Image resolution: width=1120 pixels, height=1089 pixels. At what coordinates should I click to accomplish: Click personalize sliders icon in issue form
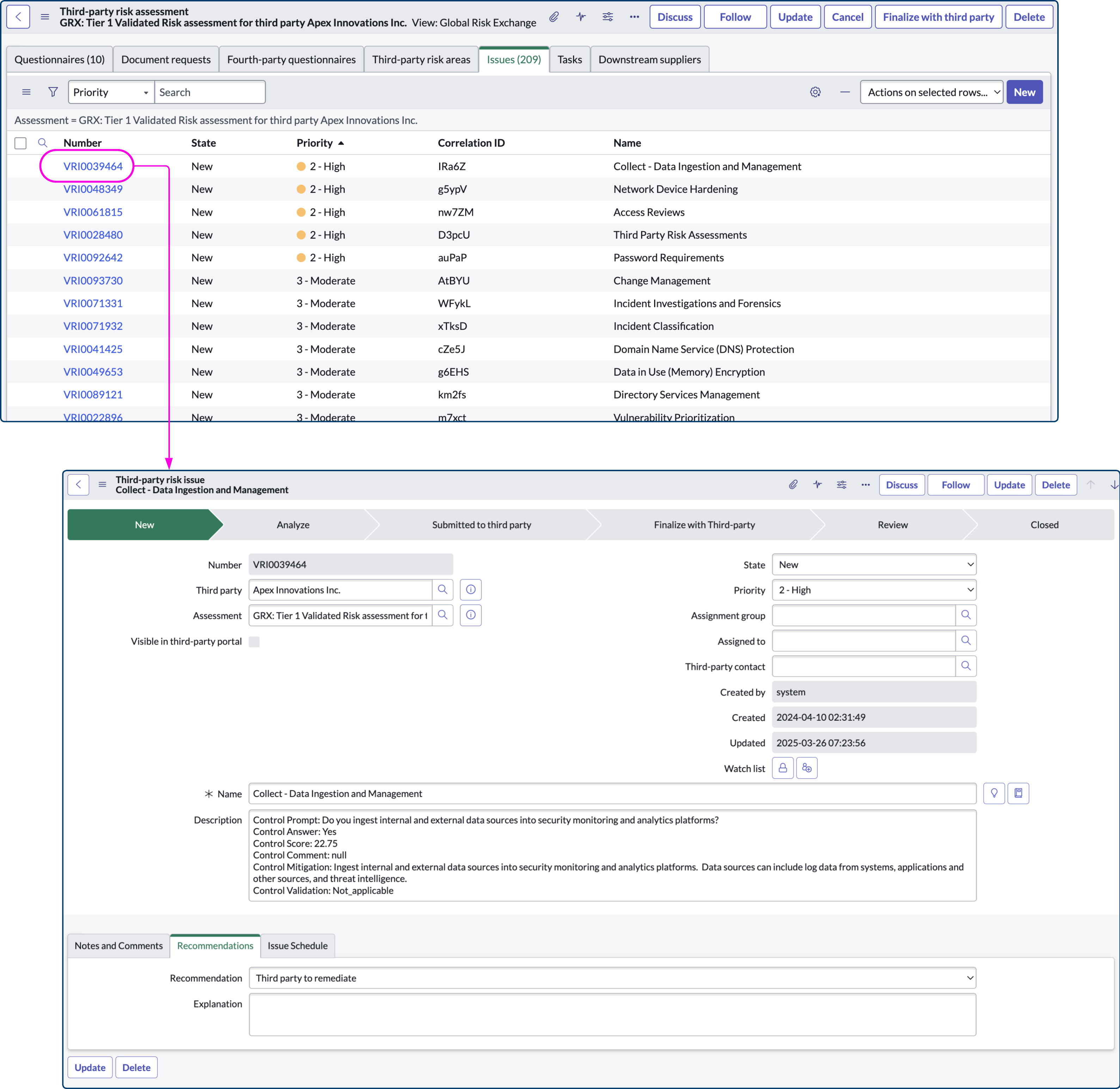842,485
